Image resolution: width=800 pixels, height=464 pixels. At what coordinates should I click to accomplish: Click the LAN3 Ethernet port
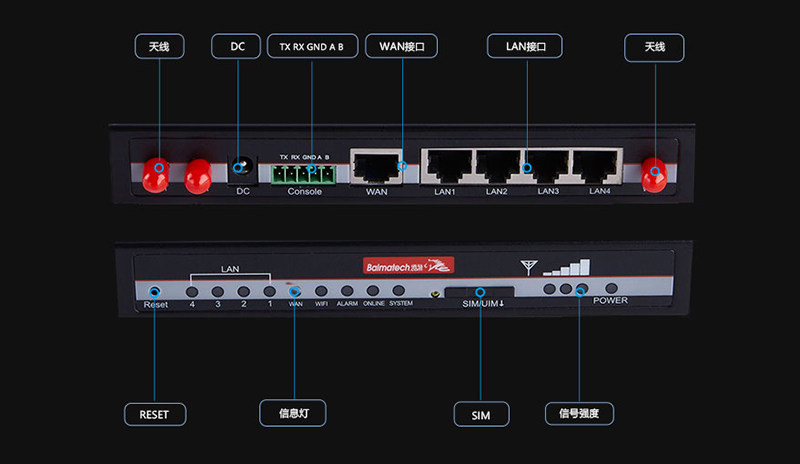pyautogui.click(x=547, y=166)
